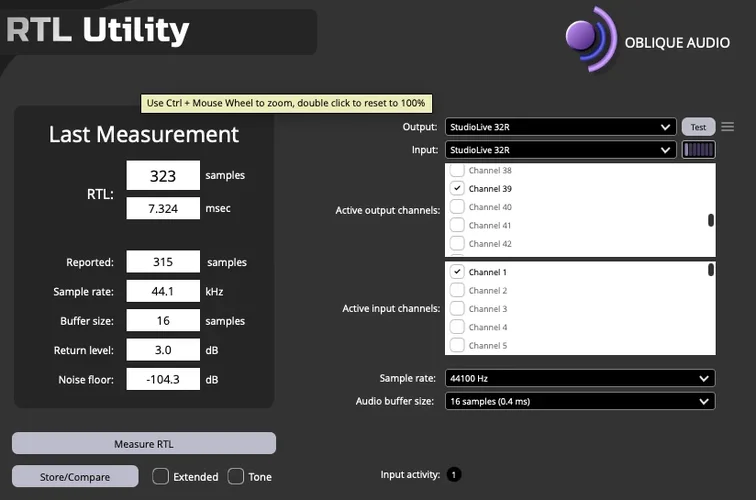This screenshot has width=756, height=500.
Task: Check input Channel 2
Action: pyautogui.click(x=457, y=290)
